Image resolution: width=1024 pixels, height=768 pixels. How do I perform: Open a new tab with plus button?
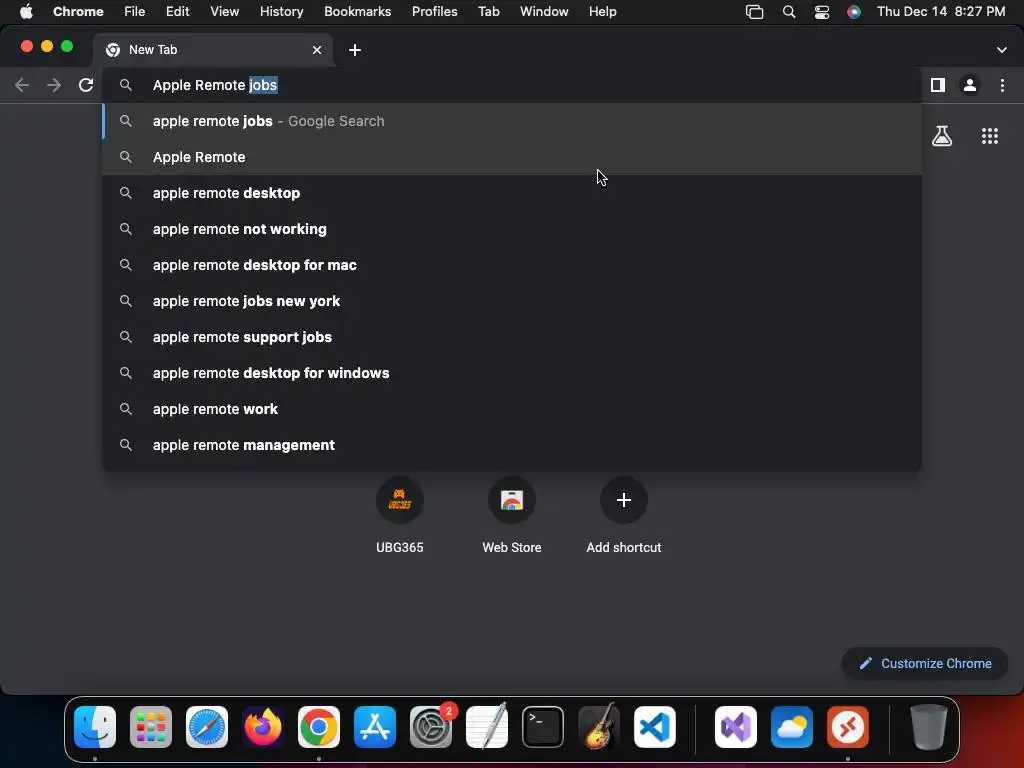(x=355, y=50)
